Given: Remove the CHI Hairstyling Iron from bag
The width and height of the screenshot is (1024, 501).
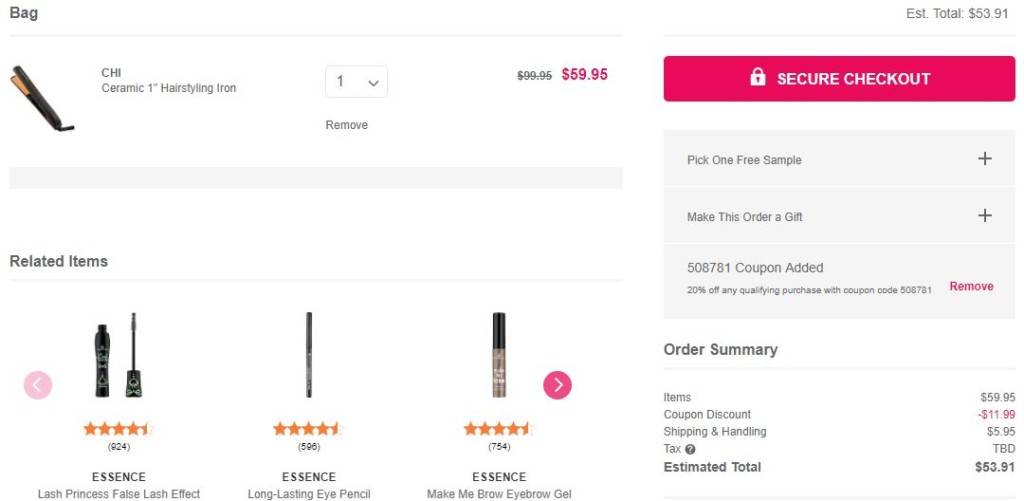Looking at the screenshot, I should click(x=346, y=125).
